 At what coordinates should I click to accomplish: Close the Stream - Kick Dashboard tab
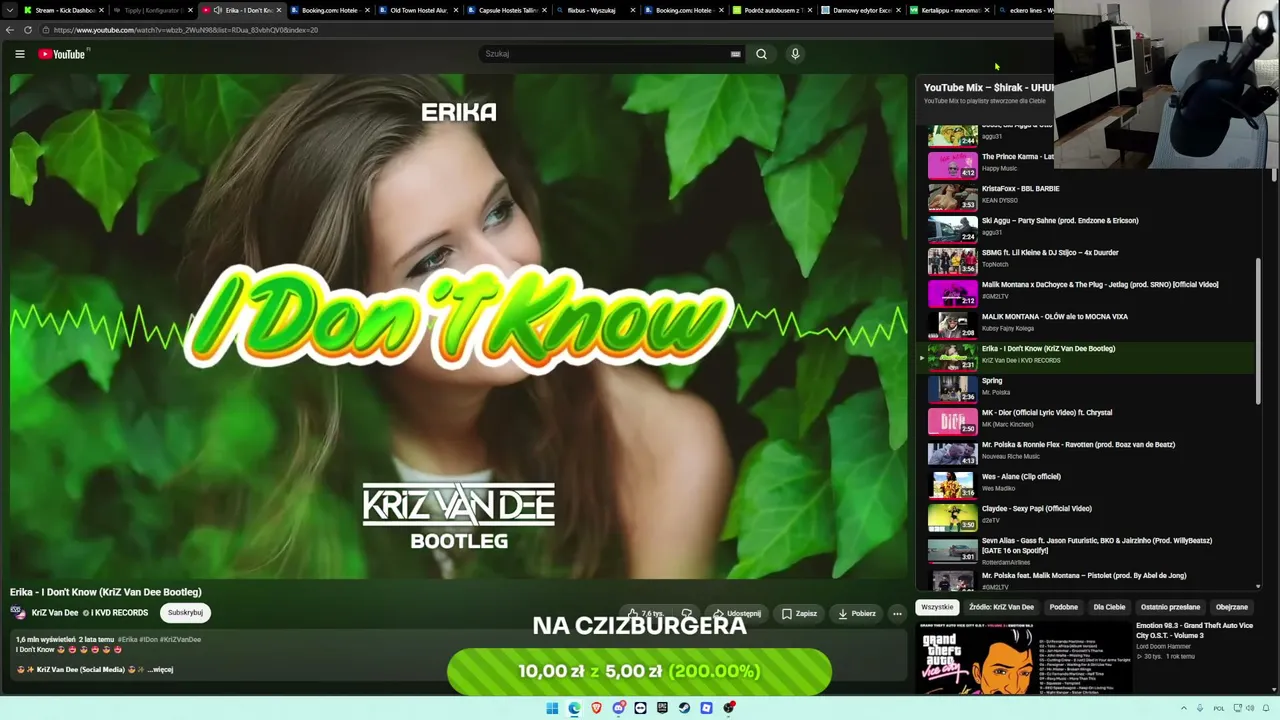point(101,10)
